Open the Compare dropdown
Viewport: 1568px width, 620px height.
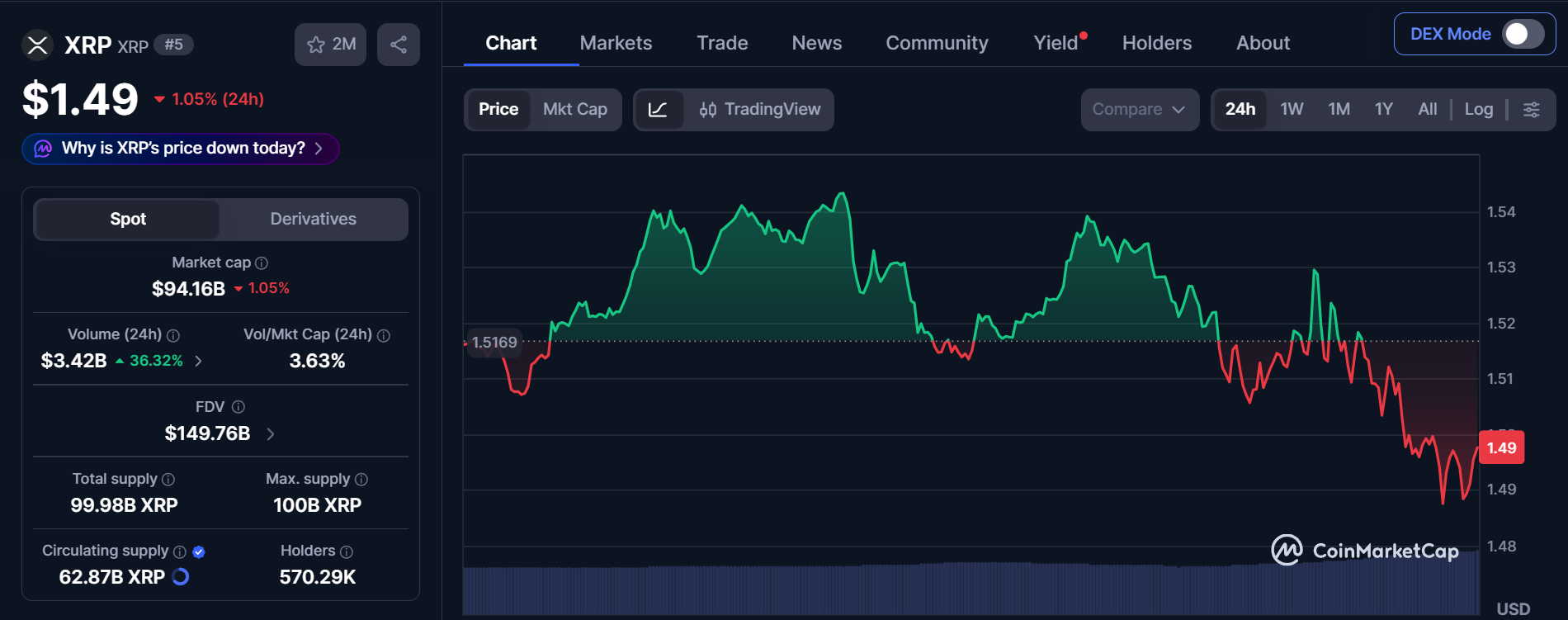1140,110
